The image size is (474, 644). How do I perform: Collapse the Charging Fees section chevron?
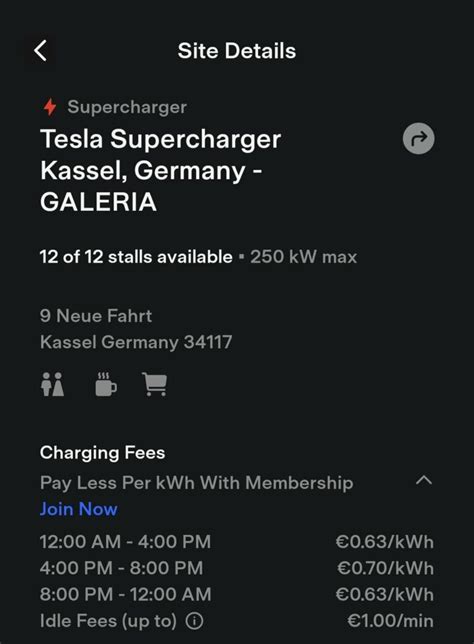point(424,480)
